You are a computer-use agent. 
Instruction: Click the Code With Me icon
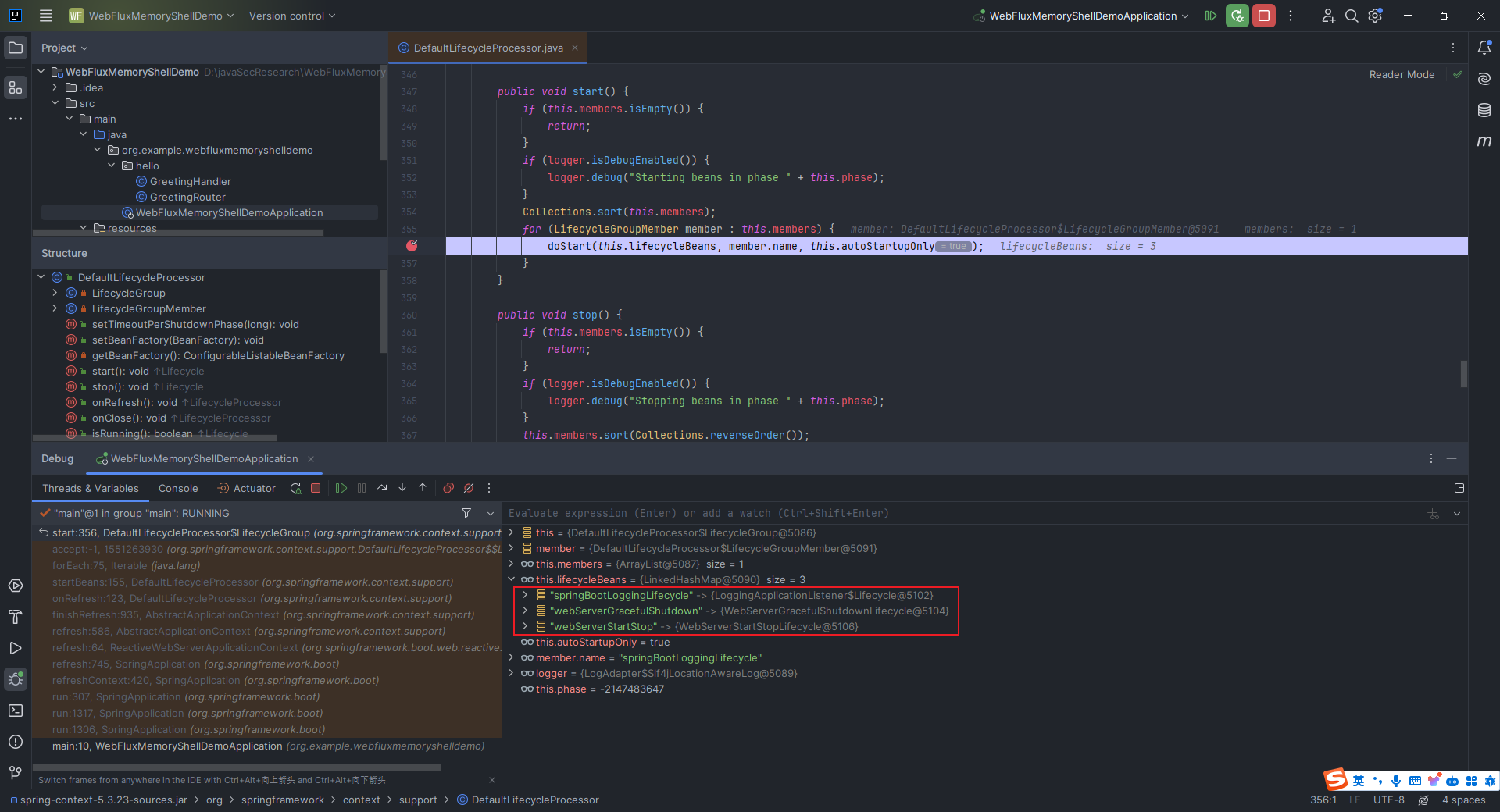(x=1328, y=16)
